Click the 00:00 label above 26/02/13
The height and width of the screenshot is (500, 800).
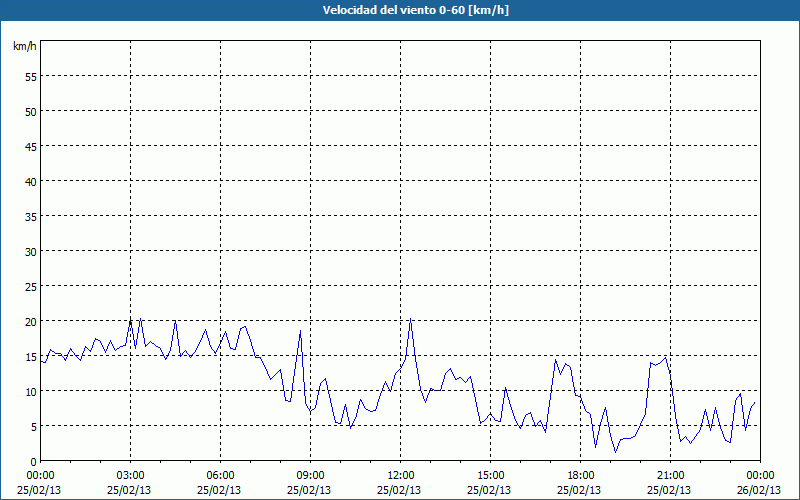pyautogui.click(x=760, y=476)
